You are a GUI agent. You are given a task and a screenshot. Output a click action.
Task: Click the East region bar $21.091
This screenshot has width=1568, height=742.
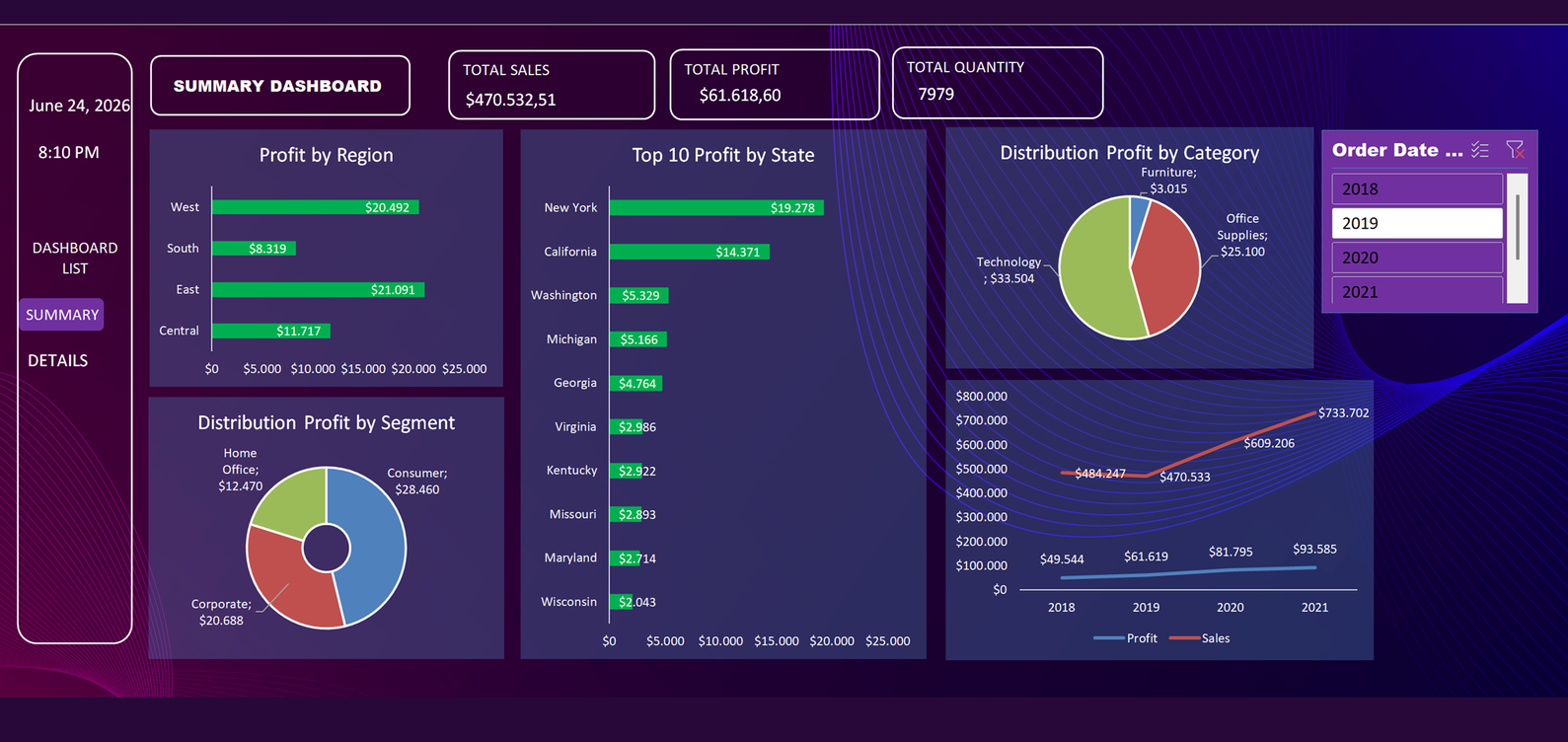click(319, 290)
